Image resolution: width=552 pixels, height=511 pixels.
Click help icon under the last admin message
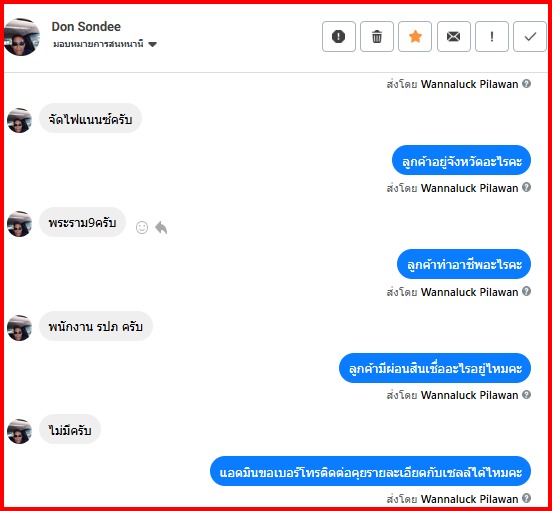[526, 498]
